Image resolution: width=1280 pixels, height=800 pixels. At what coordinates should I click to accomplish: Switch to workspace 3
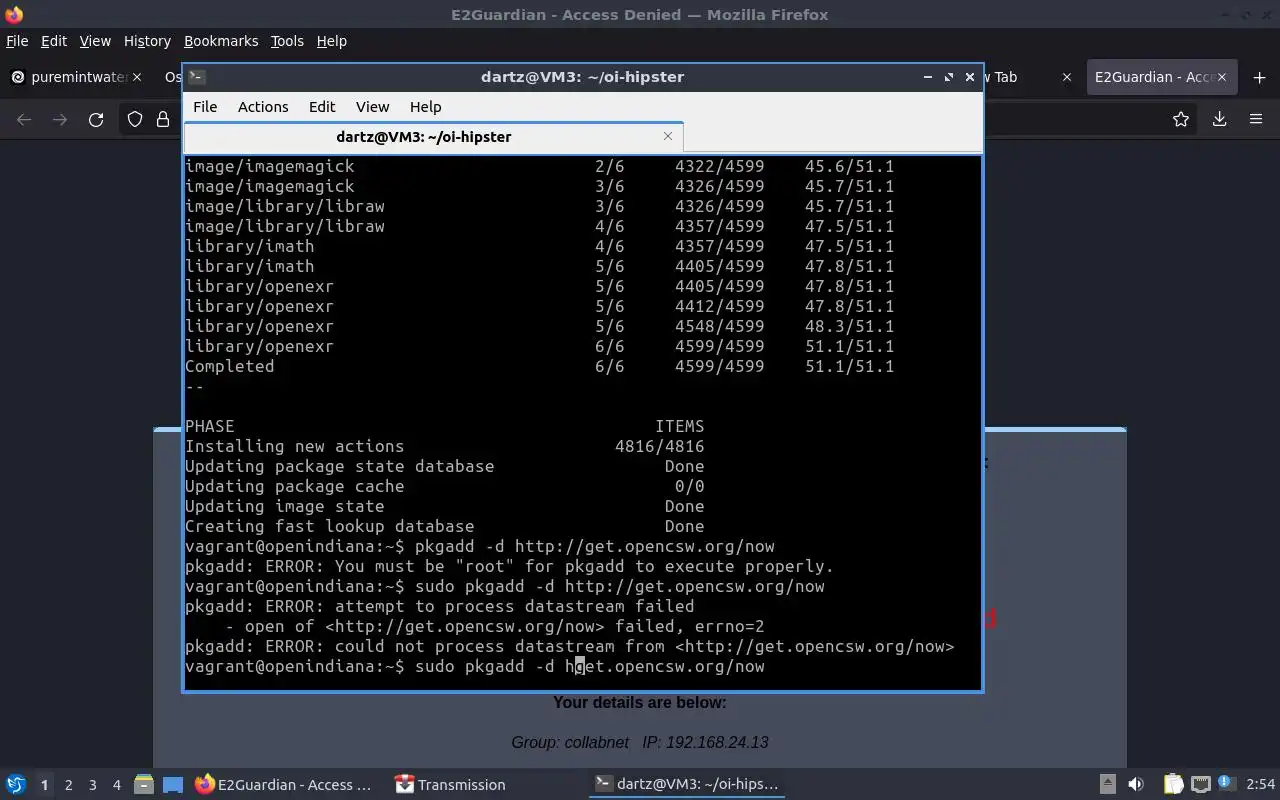pos(93,785)
